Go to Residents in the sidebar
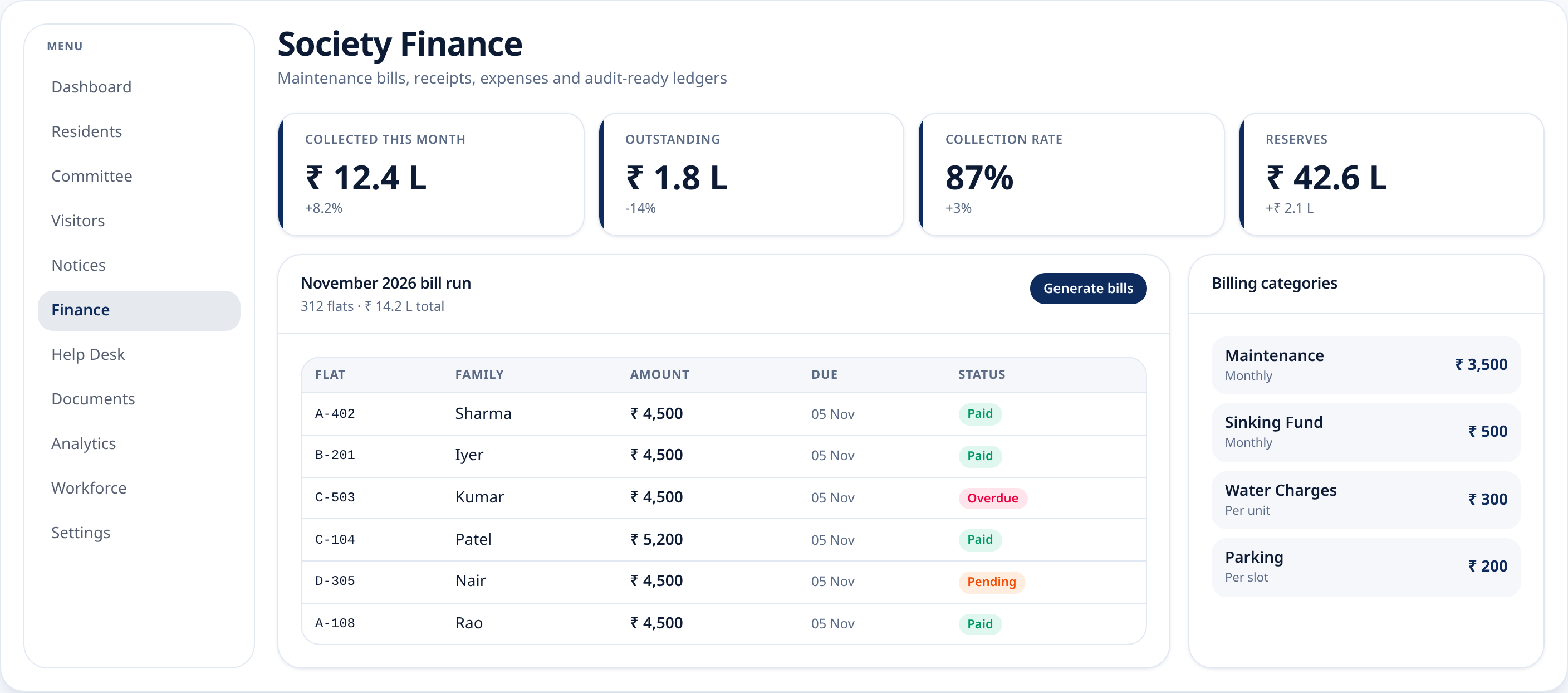1568x693 pixels. [x=139, y=131]
